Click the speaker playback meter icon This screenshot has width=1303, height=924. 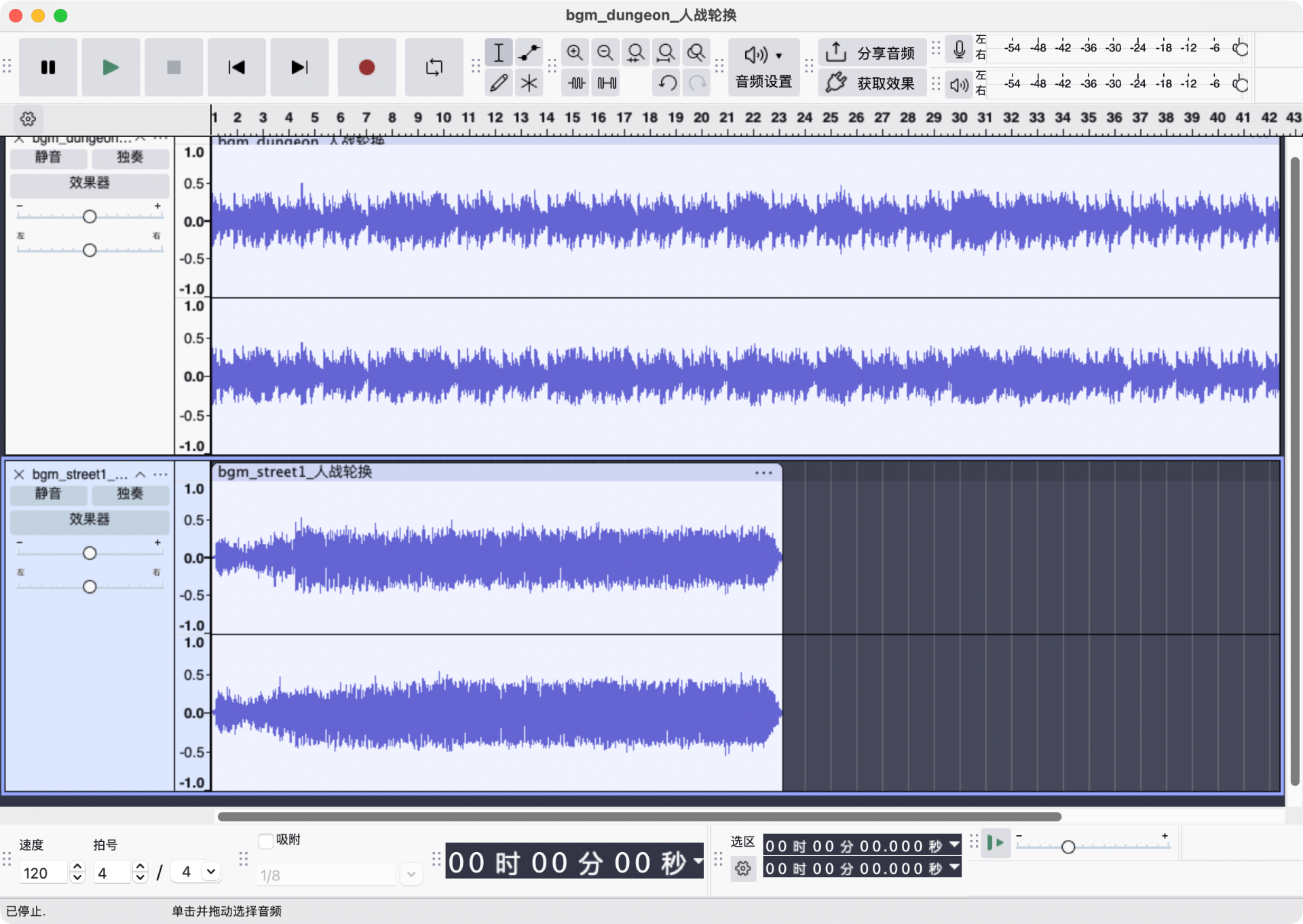tap(959, 85)
